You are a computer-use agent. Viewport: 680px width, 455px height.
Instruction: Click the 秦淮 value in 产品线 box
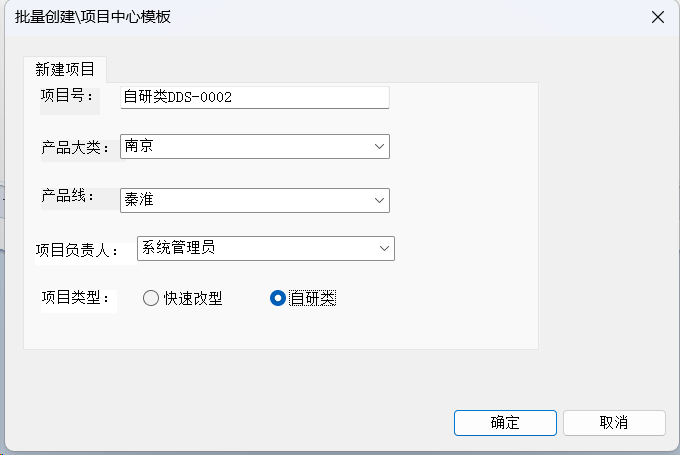[139, 200]
